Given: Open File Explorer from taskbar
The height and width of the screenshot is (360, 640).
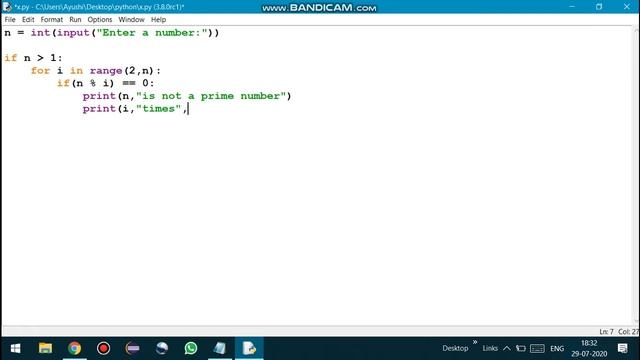Looking at the screenshot, I should [45, 348].
